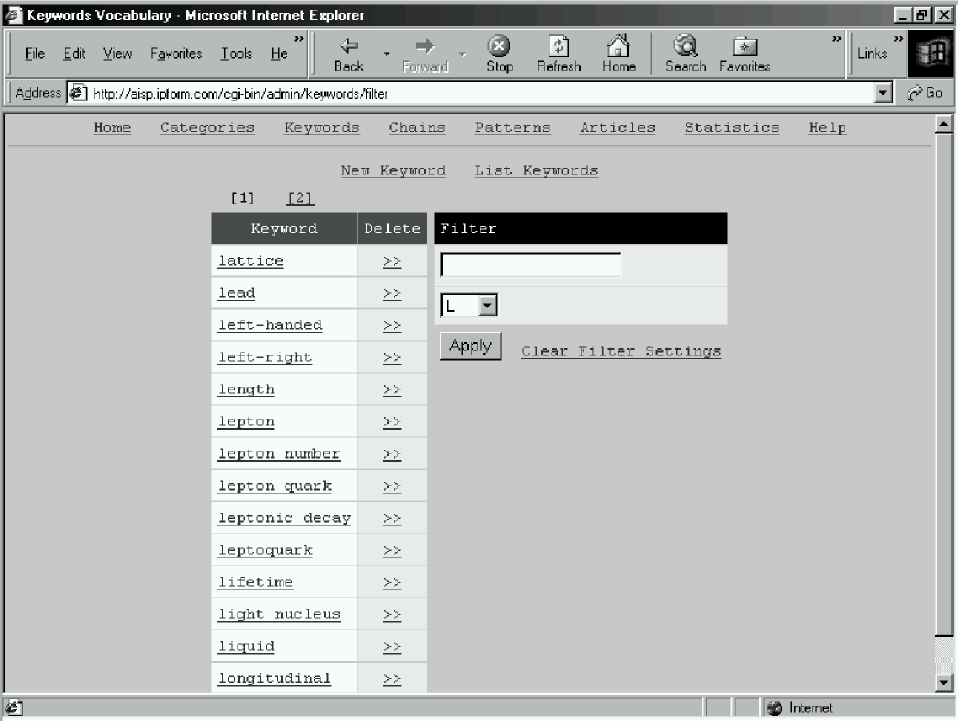
Task: Delete the leptoquark keyword via >>
Action: (x=391, y=550)
